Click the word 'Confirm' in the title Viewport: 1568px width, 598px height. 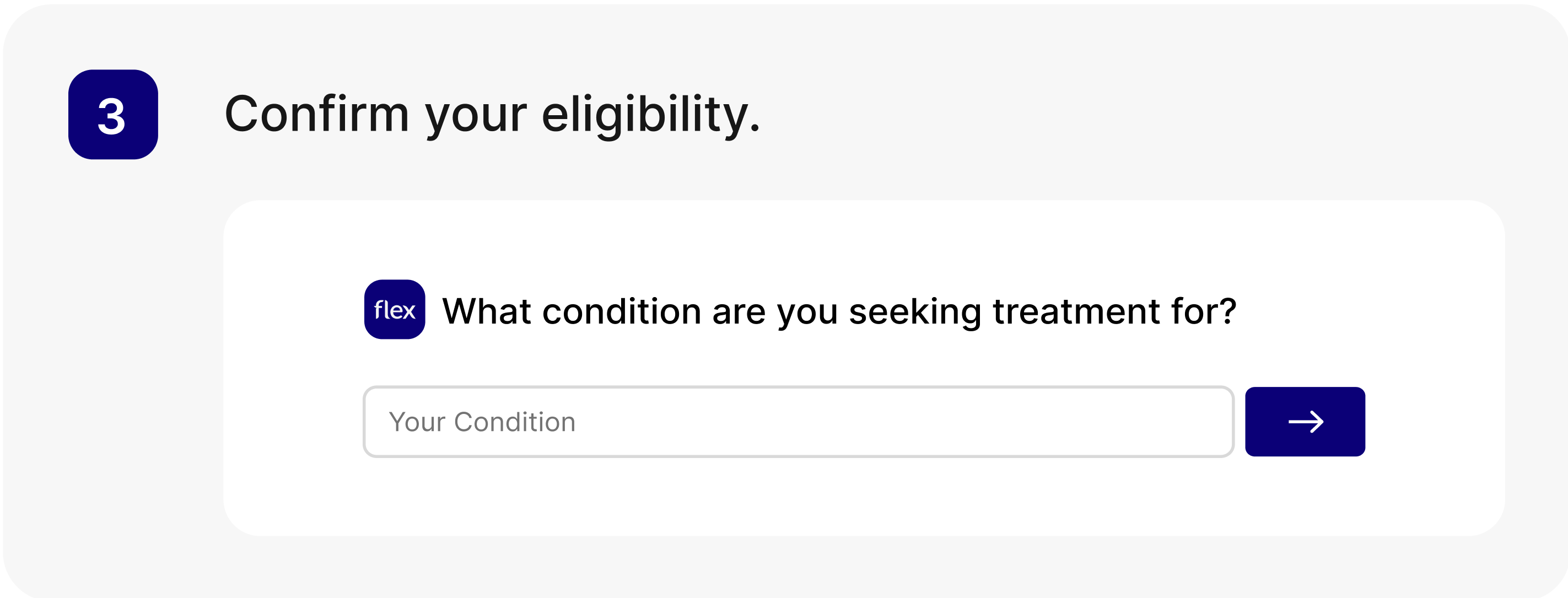[x=316, y=115]
